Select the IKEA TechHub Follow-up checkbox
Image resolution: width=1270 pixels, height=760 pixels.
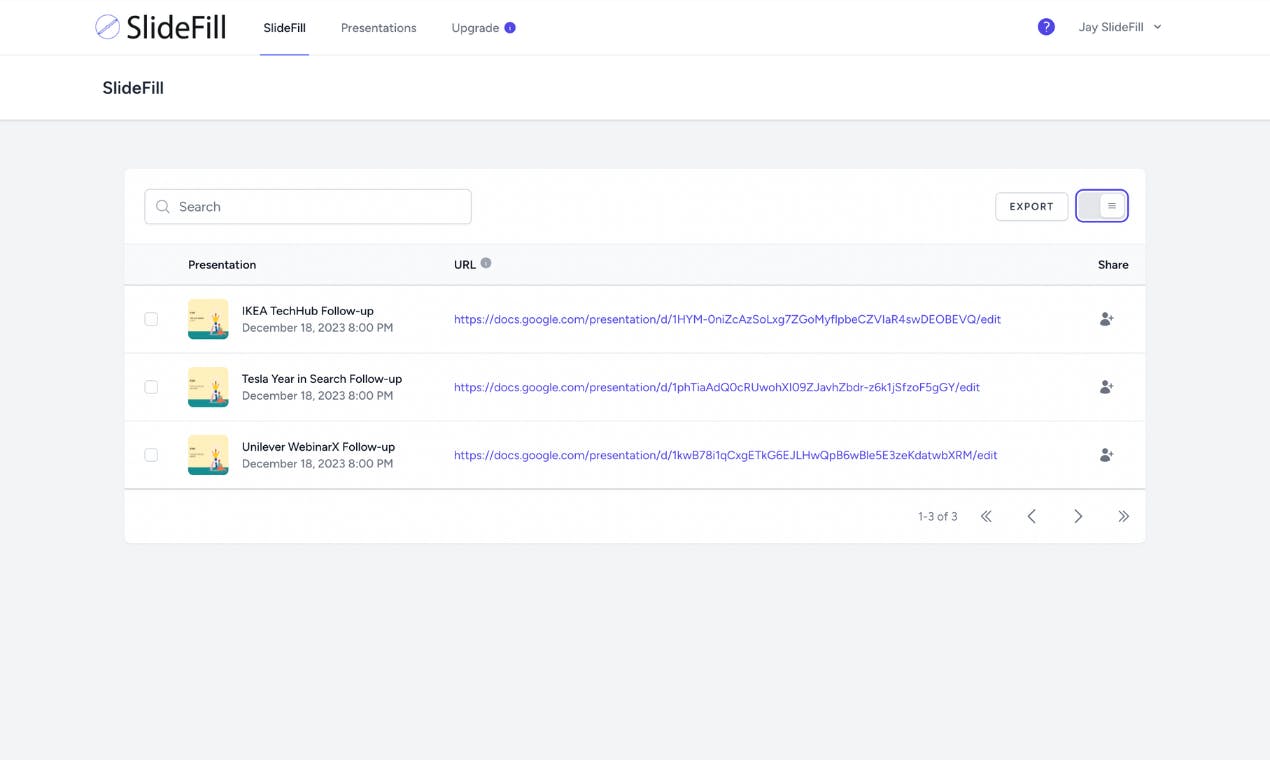(151, 319)
